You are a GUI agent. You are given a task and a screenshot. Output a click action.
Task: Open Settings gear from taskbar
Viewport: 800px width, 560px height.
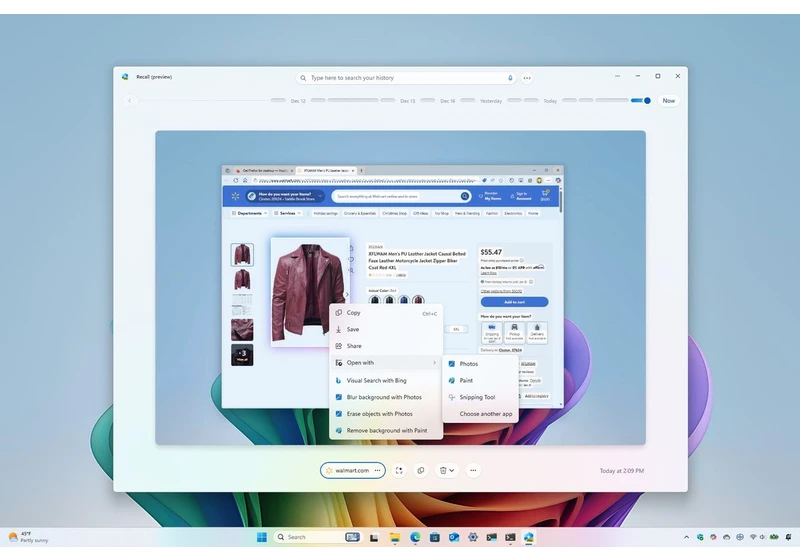pyautogui.click(x=473, y=537)
